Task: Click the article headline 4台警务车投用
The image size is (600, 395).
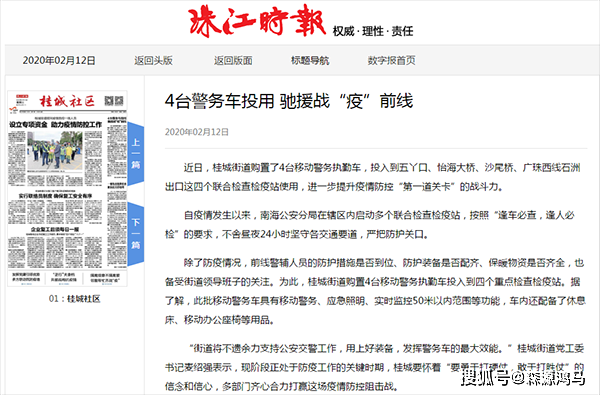Action: point(289,101)
